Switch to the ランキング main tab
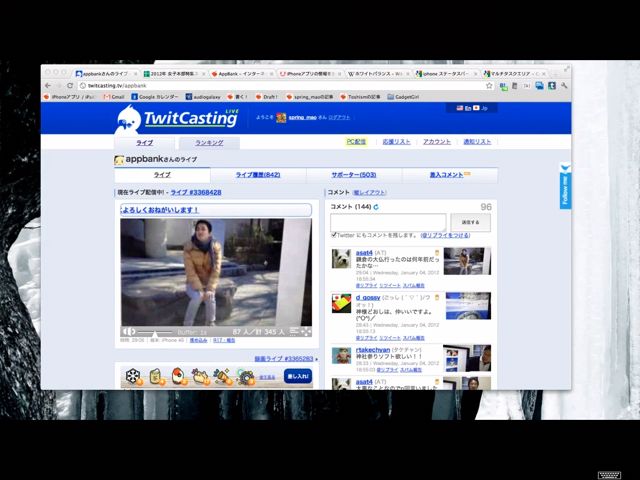The image size is (640, 480). (209, 142)
